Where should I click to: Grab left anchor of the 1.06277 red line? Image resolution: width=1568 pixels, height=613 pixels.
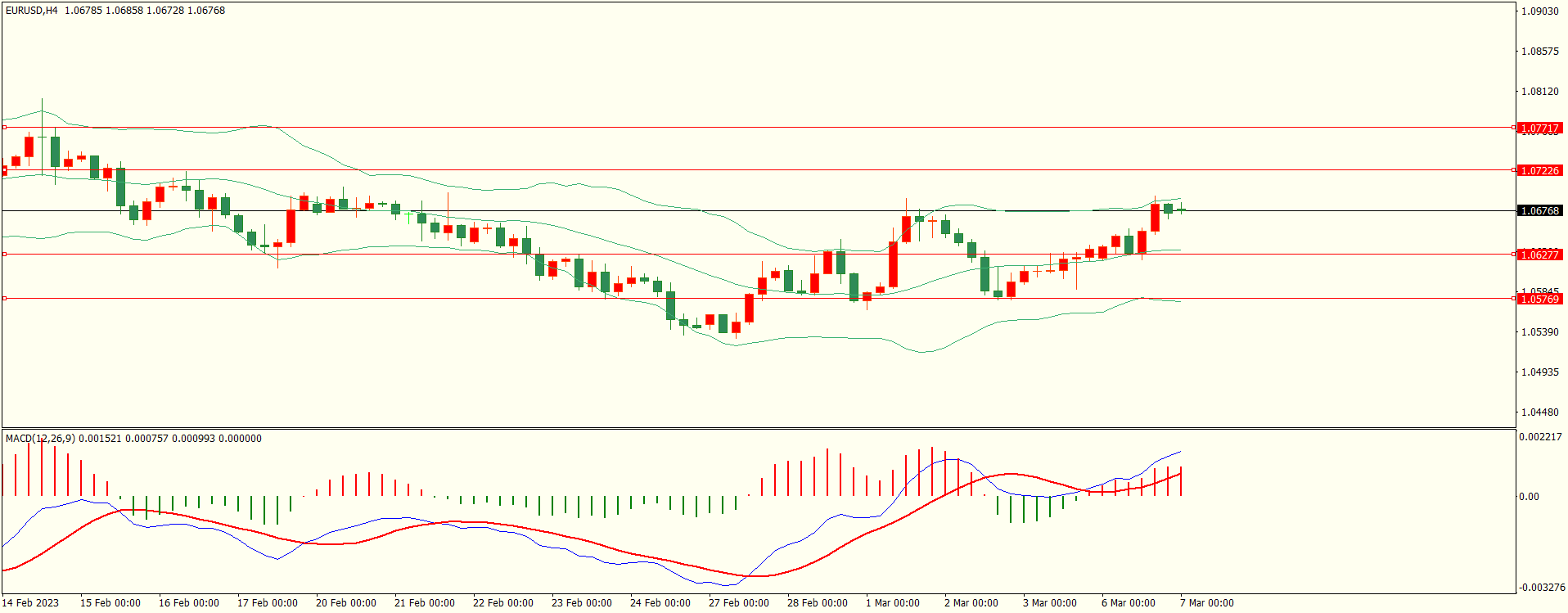tap(4, 255)
